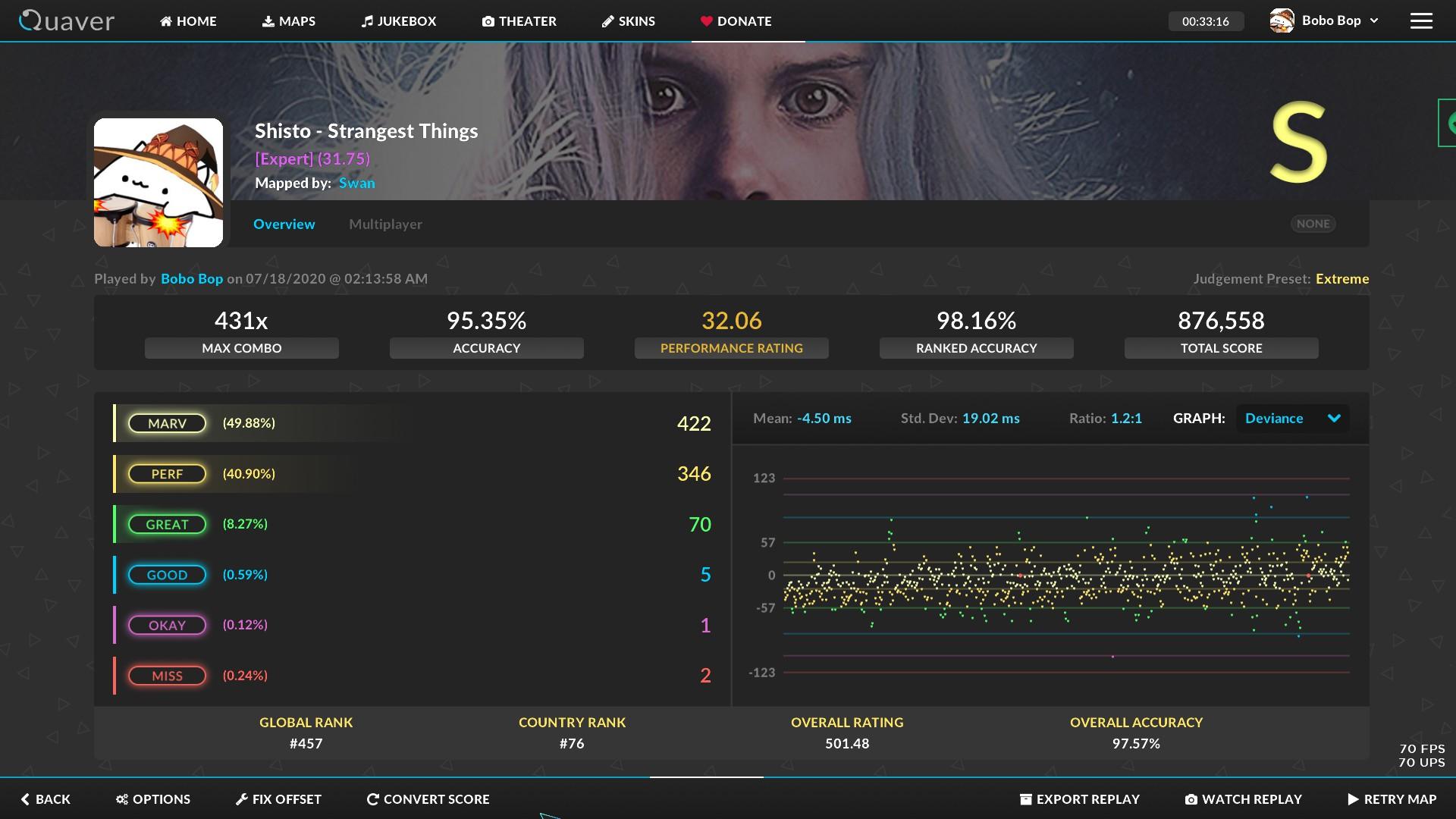The width and height of the screenshot is (1456, 819).
Task: Click the graph dropdown chevron arrow
Action: 1334,419
